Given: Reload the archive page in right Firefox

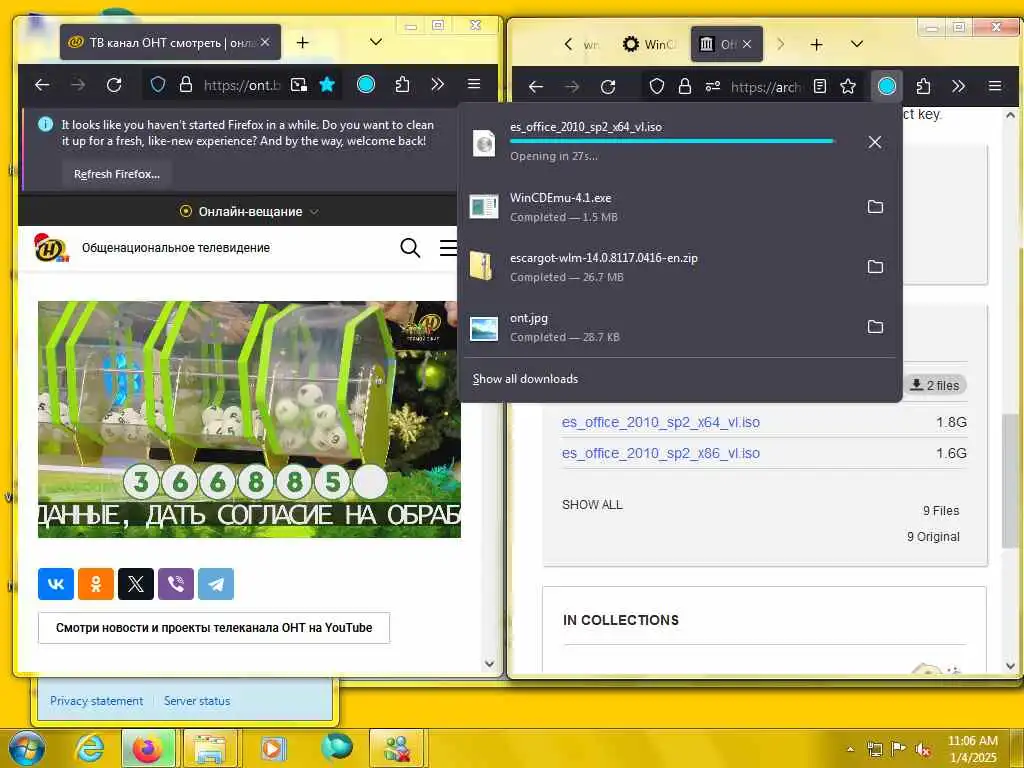Looking at the screenshot, I should click(608, 86).
